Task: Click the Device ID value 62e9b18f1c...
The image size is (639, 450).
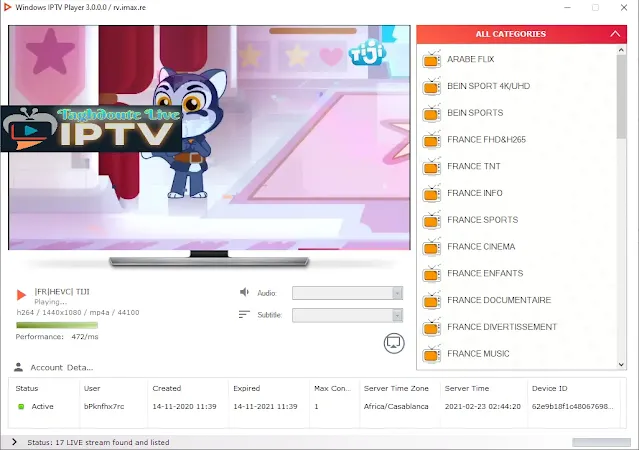Action: pyautogui.click(x=572, y=406)
